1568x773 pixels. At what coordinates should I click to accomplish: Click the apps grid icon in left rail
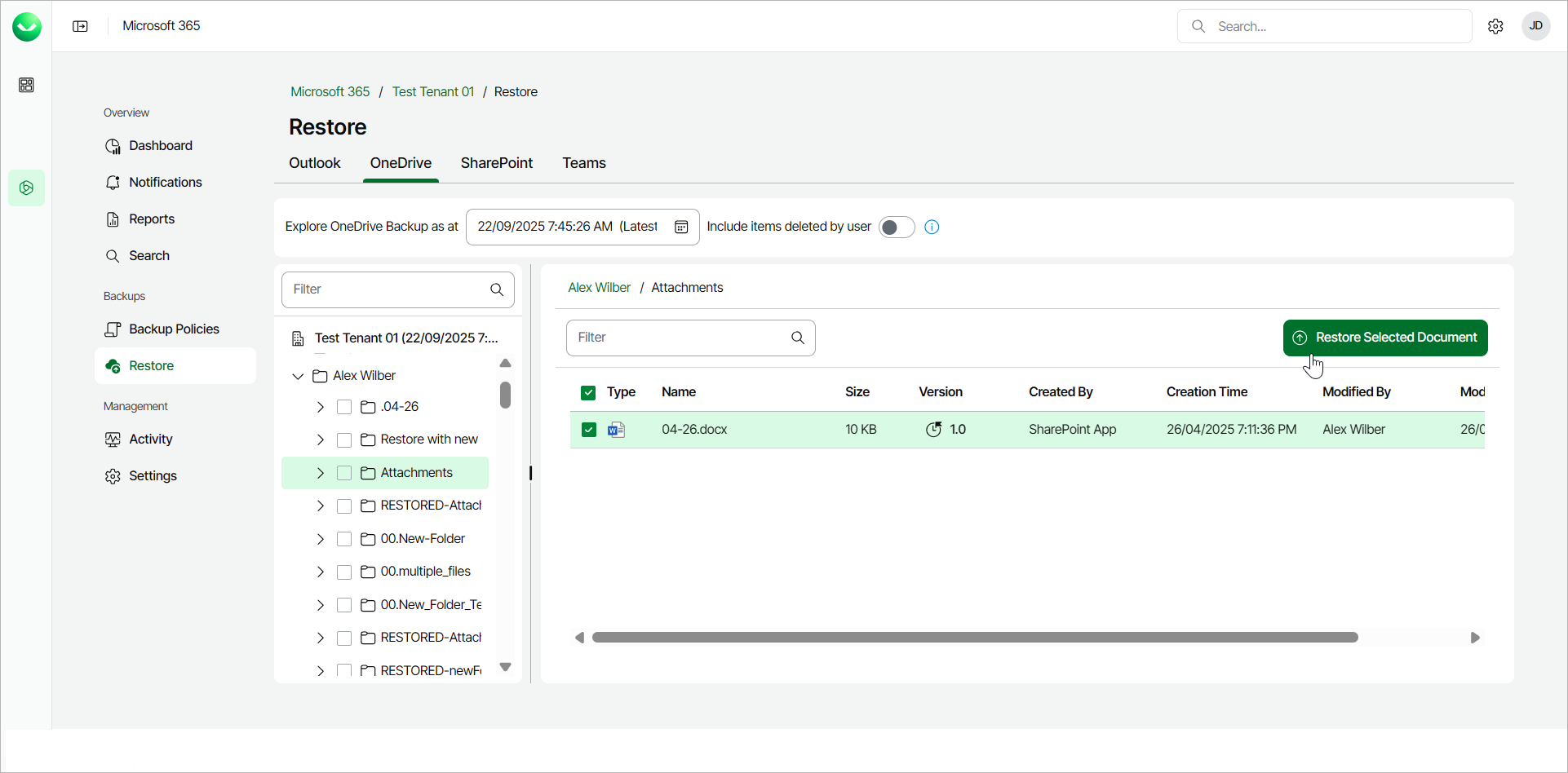(x=26, y=85)
